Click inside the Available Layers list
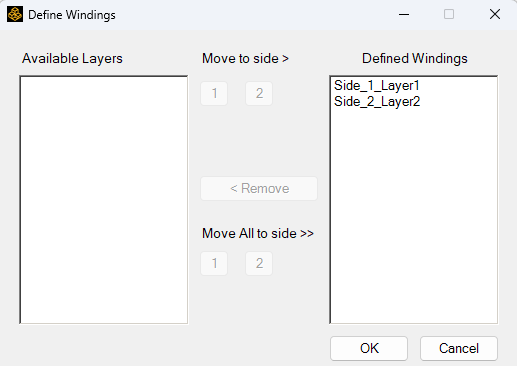Viewport: 517px width, 366px height. pos(104,200)
